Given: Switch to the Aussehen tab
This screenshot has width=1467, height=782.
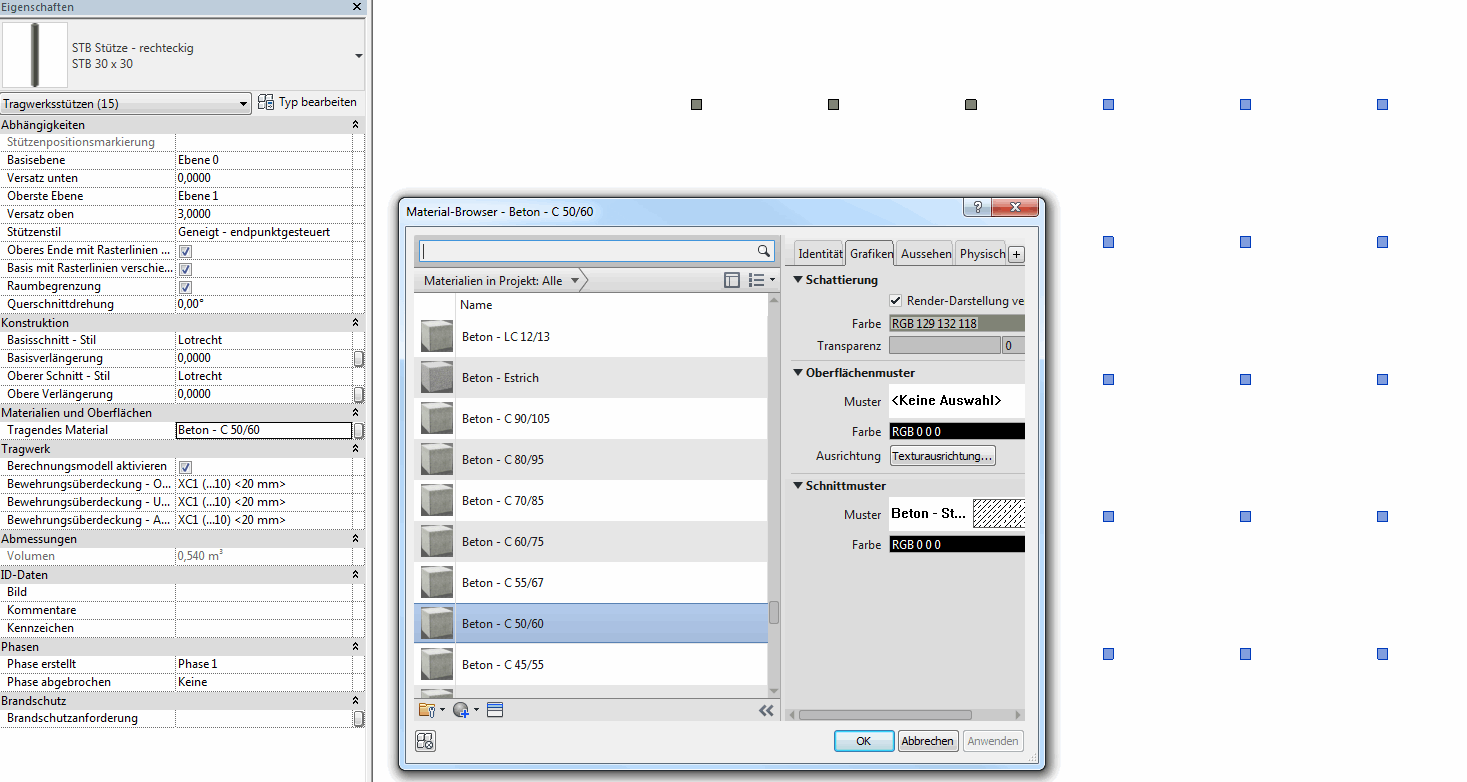Looking at the screenshot, I should coord(925,254).
